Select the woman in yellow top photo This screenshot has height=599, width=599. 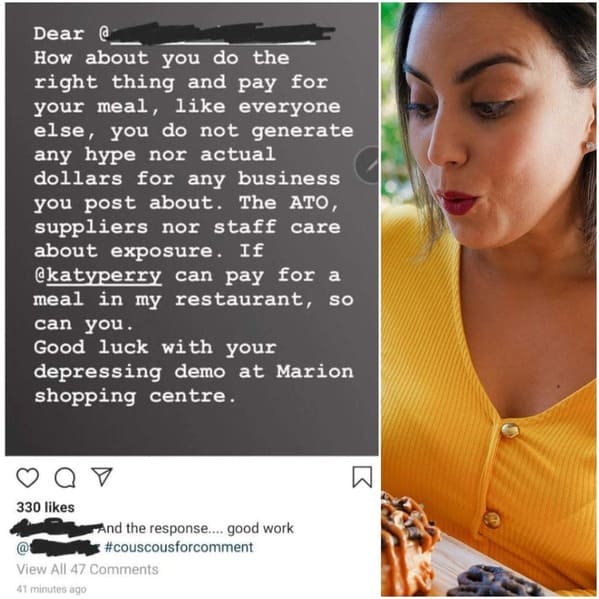tap(489, 300)
